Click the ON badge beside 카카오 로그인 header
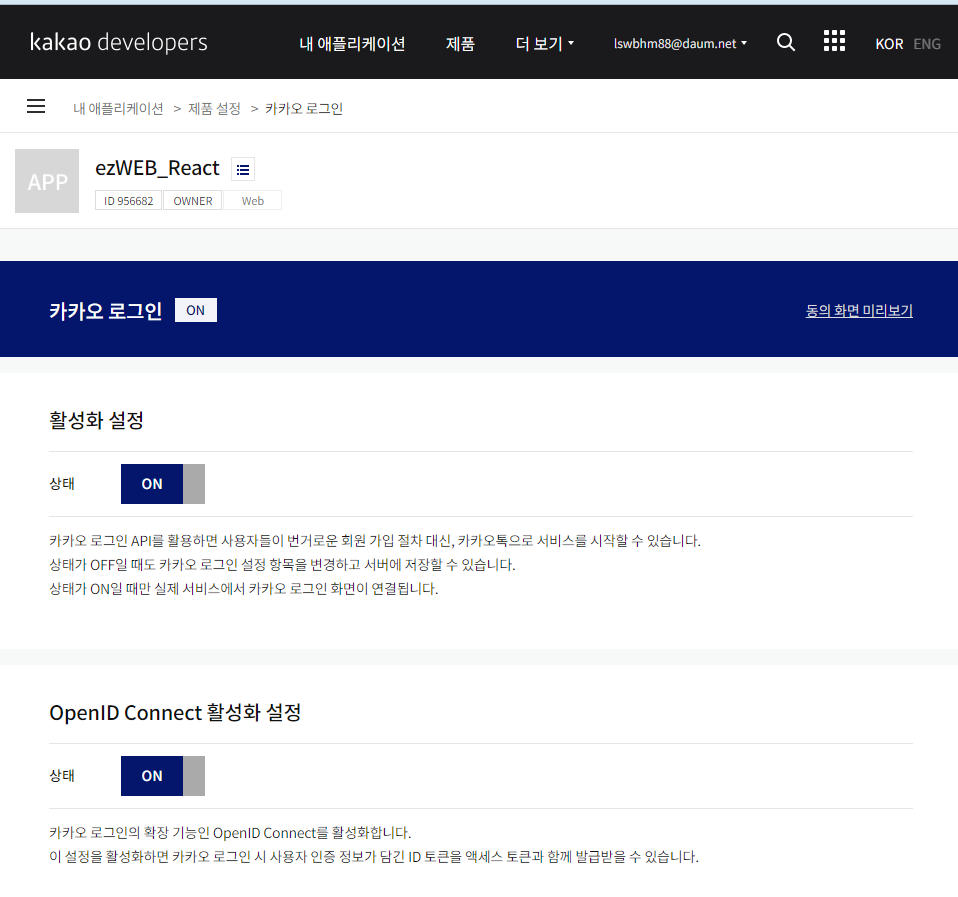Viewport: 958px width, 897px height. (196, 310)
